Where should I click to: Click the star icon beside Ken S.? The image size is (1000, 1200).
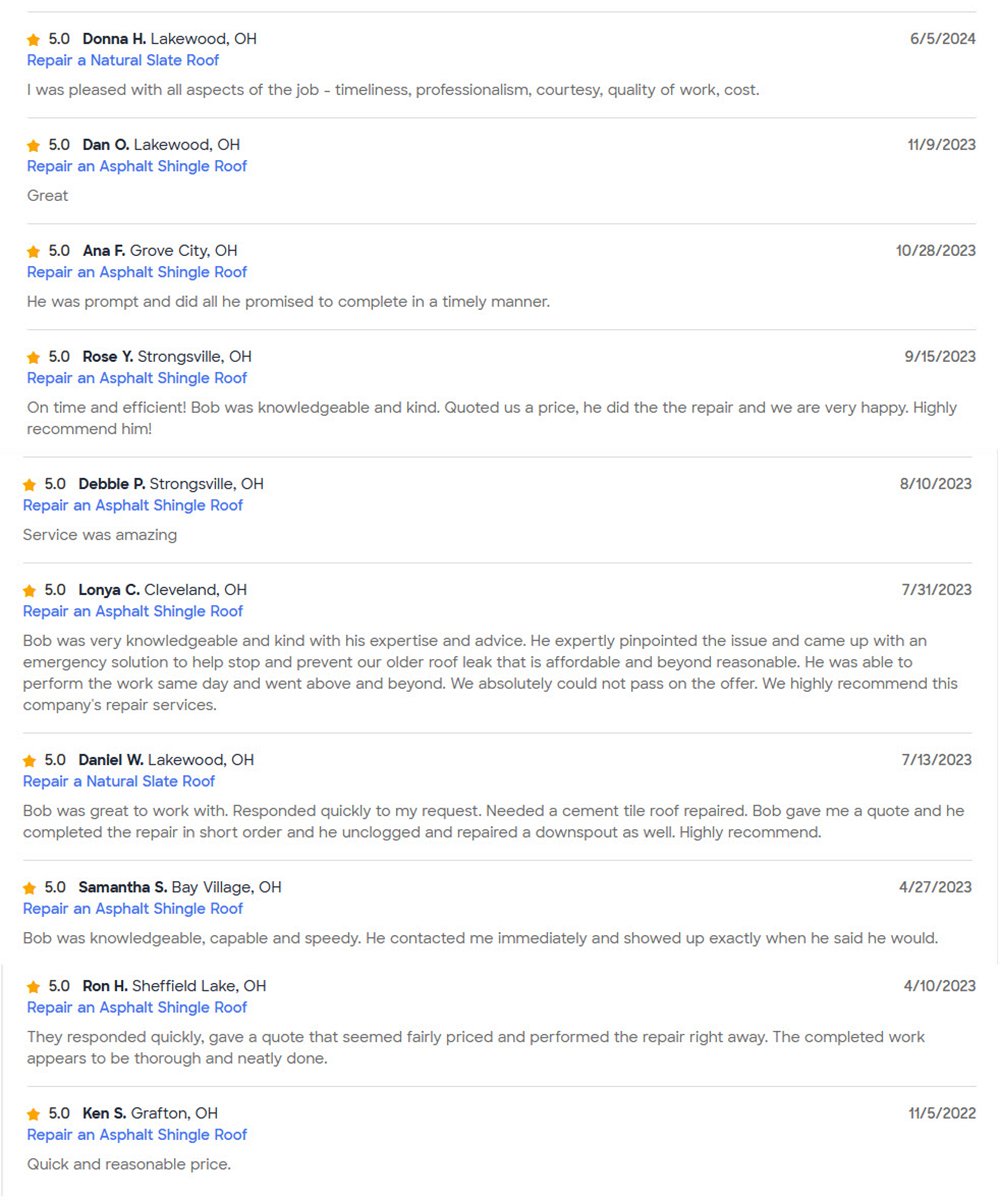click(33, 1114)
